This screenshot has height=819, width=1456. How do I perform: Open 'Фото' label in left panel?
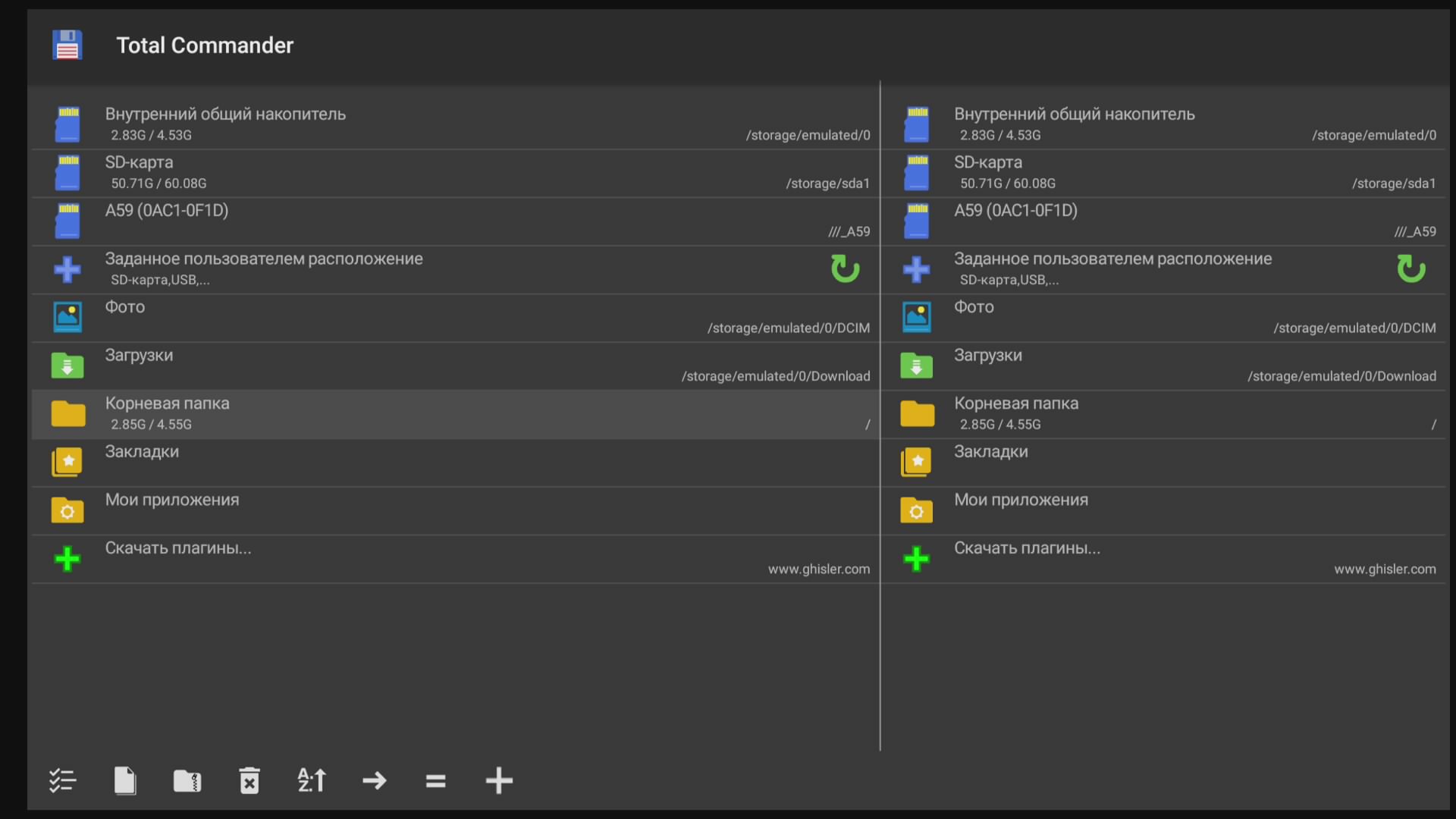125,307
